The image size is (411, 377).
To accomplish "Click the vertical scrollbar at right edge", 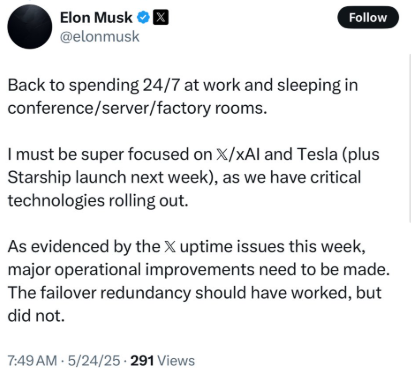I will pyautogui.click(x=410, y=138).
